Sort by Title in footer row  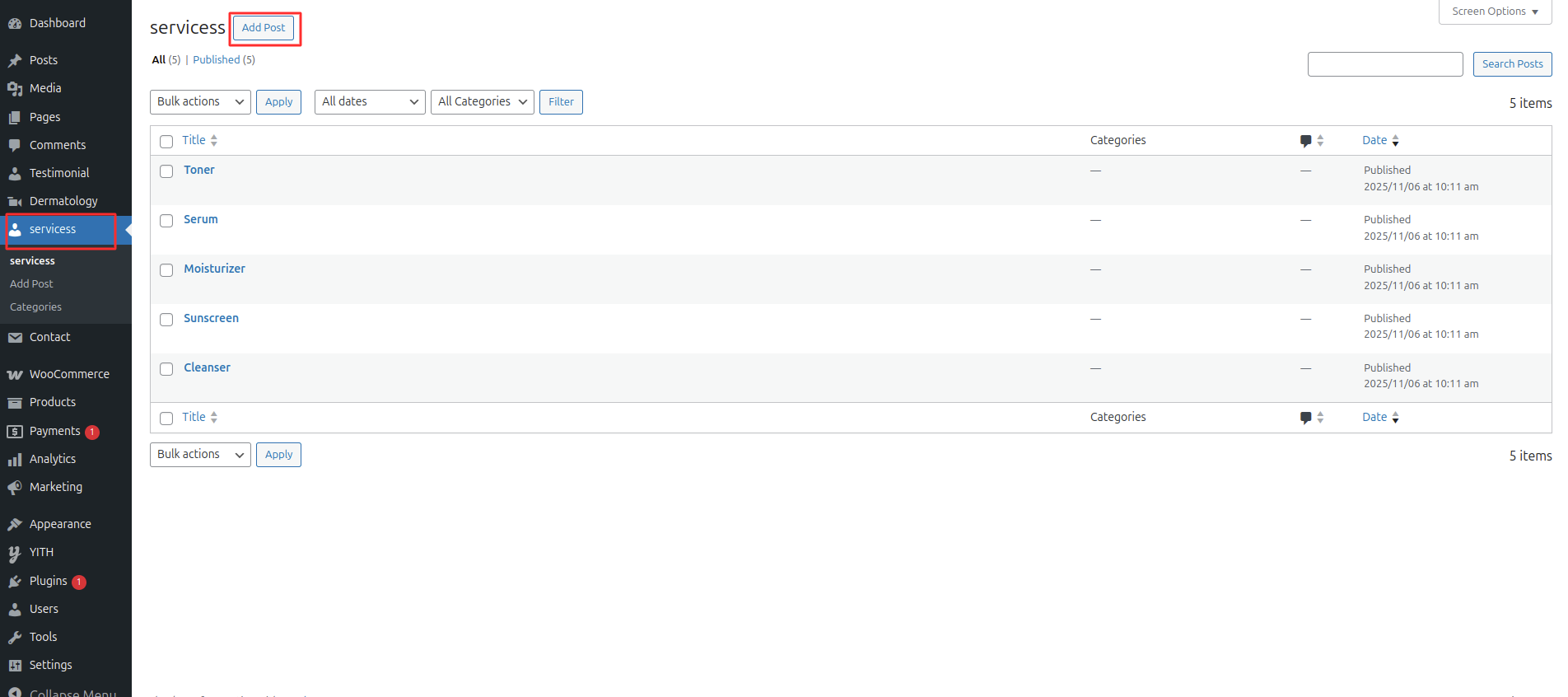(199, 418)
